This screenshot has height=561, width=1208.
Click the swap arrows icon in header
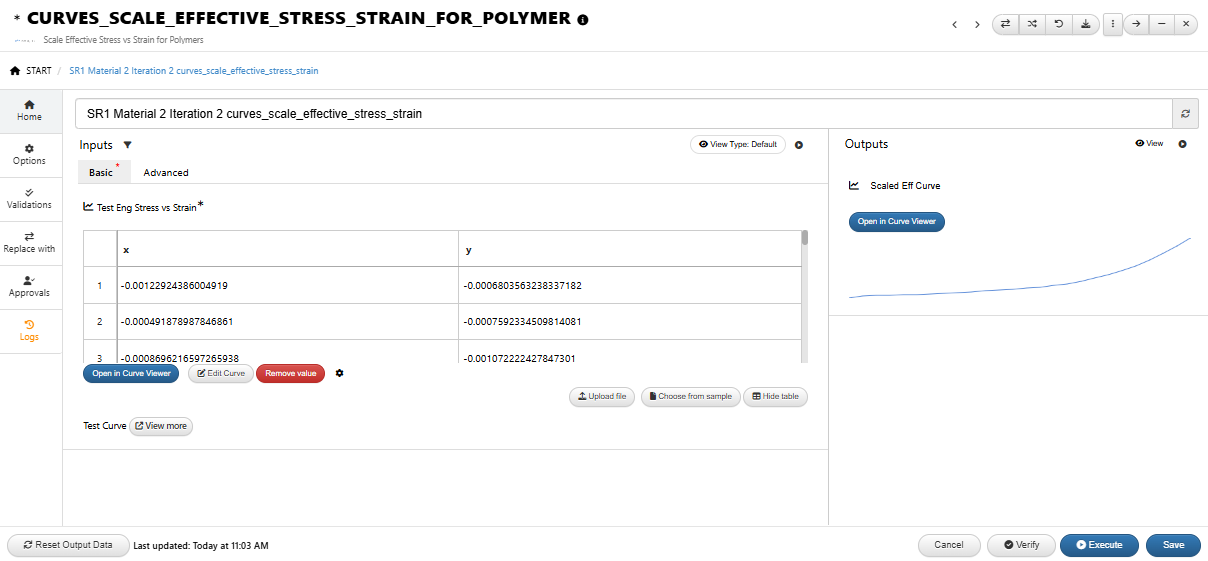click(1005, 24)
